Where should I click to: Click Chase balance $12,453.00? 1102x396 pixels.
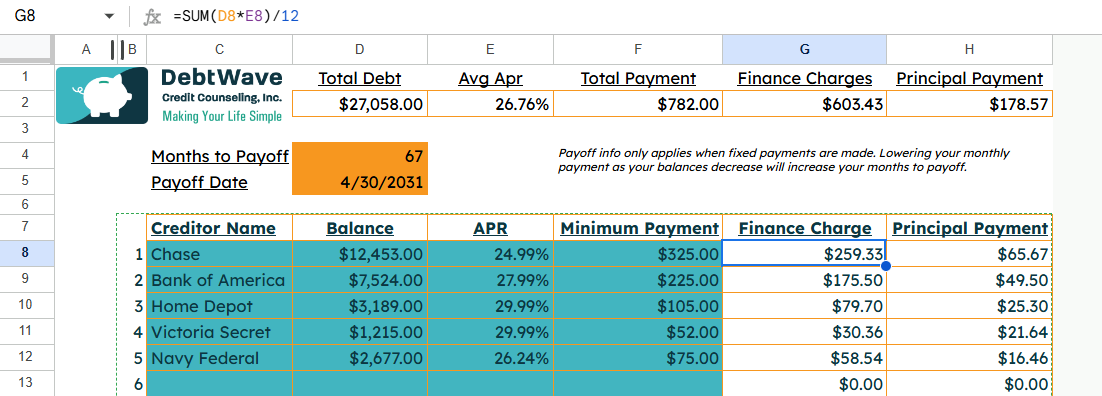359,254
